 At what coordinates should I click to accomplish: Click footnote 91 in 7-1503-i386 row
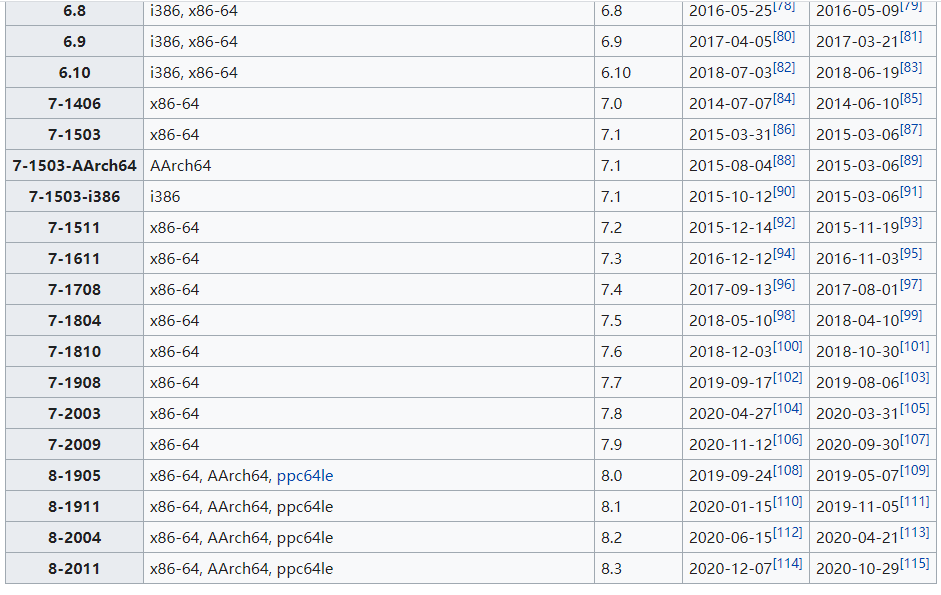[x=911, y=192]
